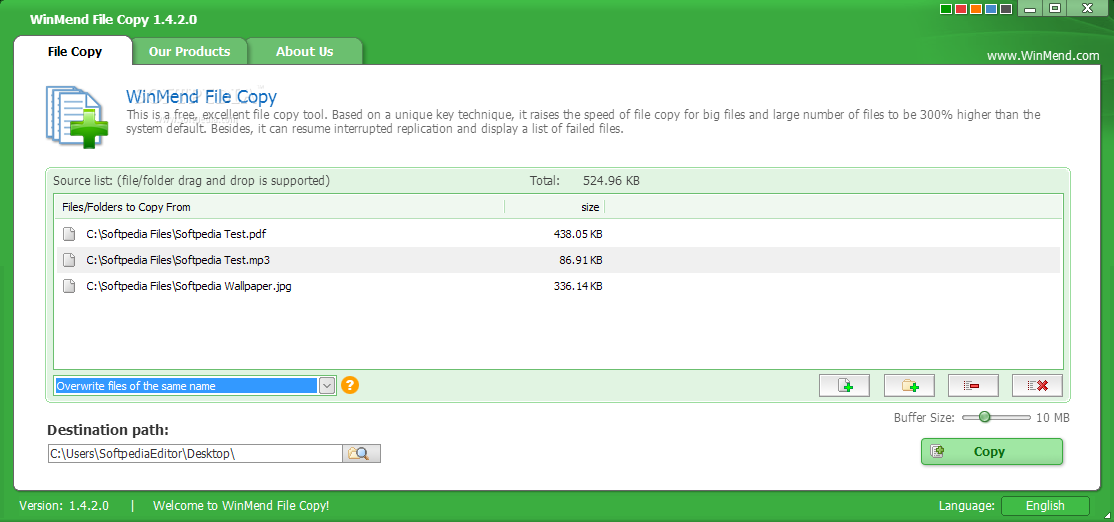Adjust the Buffer Size slider handle
This screenshot has width=1114, height=522.
coord(984,418)
